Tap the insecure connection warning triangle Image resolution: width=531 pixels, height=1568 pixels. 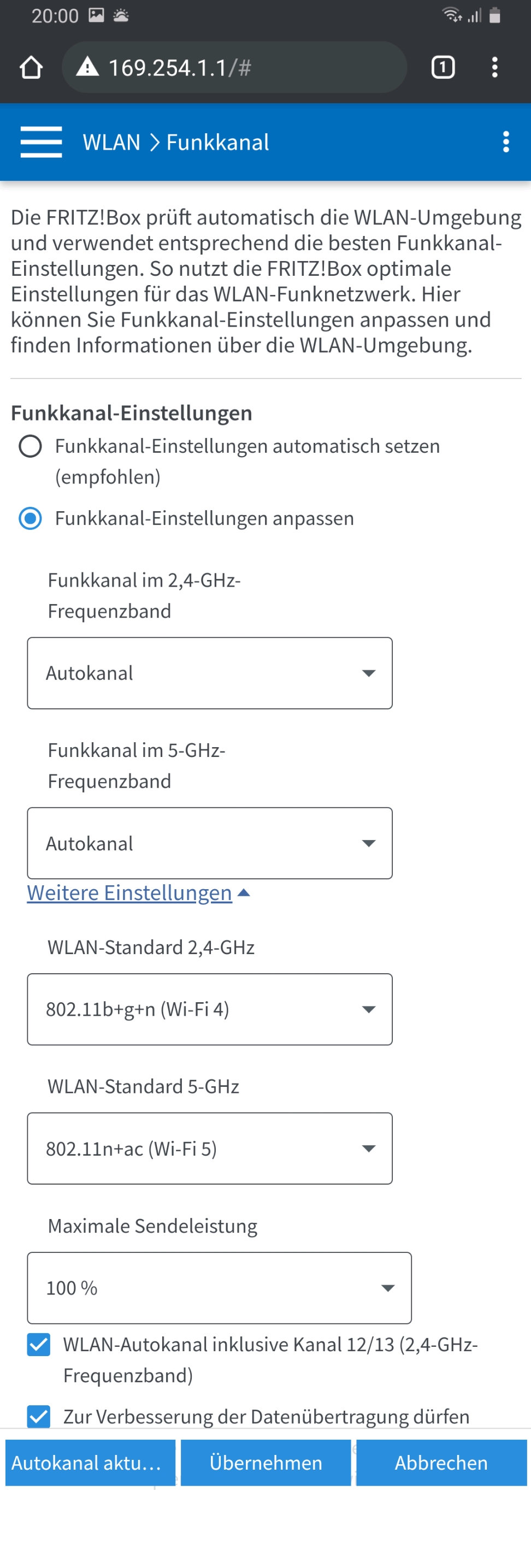[x=87, y=66]
